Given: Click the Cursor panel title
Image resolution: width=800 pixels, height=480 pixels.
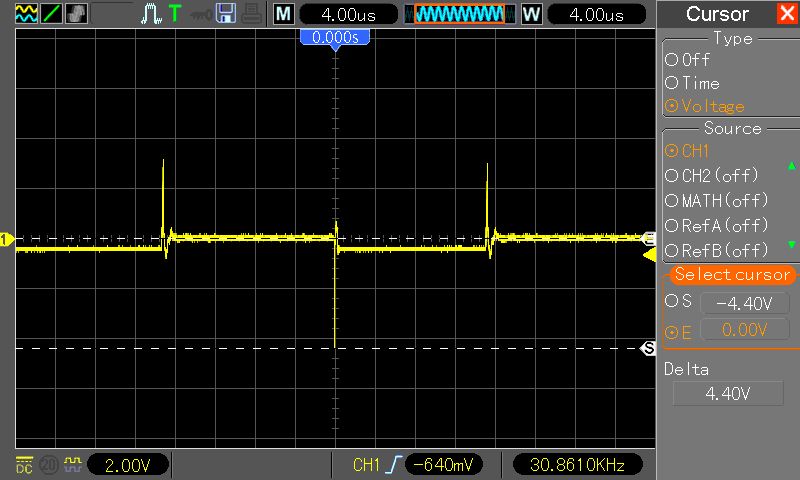Looking at the screenshot, I should click(717, 14).
